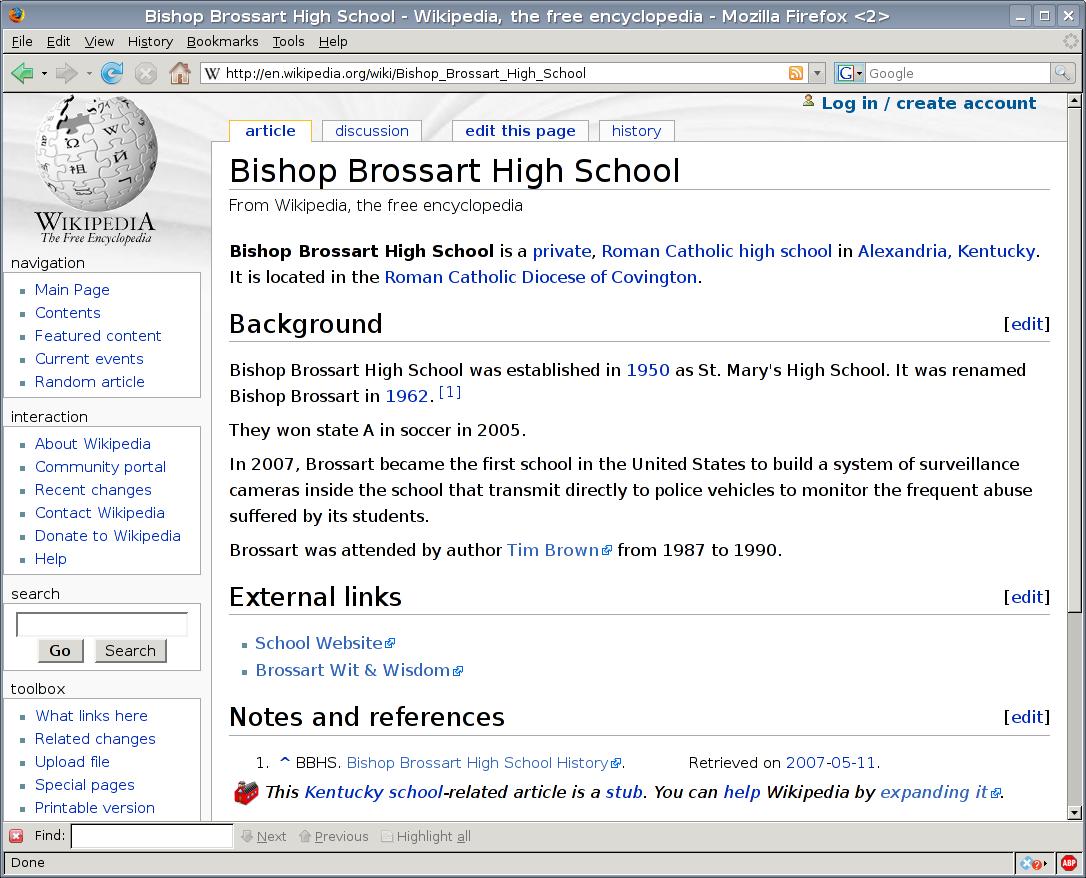Click the vertical page scrollbar
Image resolution: width=1086 pixels, height=878 pixels.
(x=1076, y=450)
